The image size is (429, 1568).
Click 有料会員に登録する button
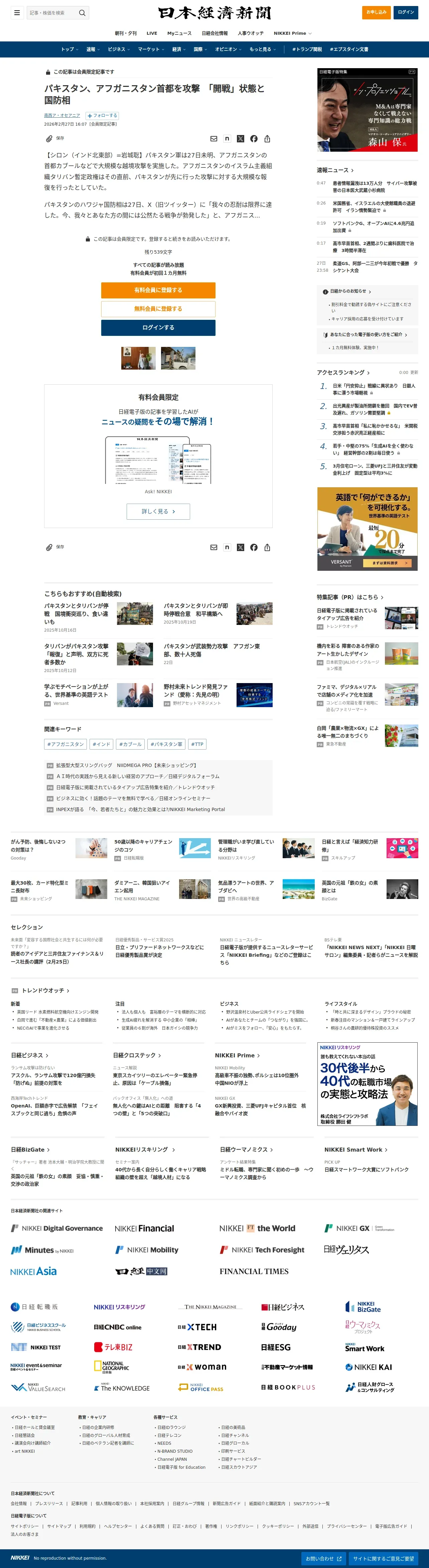[x=158, y=290]
